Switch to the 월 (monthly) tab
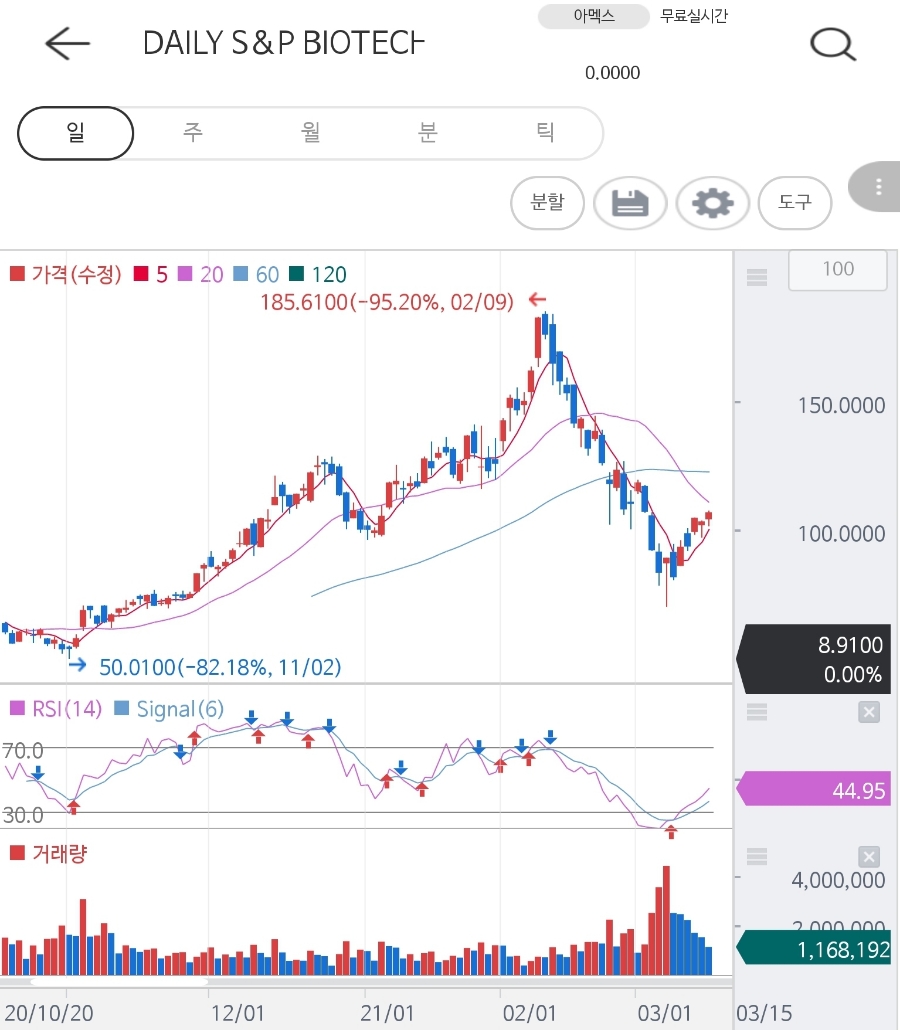 (x=310, y=133)
